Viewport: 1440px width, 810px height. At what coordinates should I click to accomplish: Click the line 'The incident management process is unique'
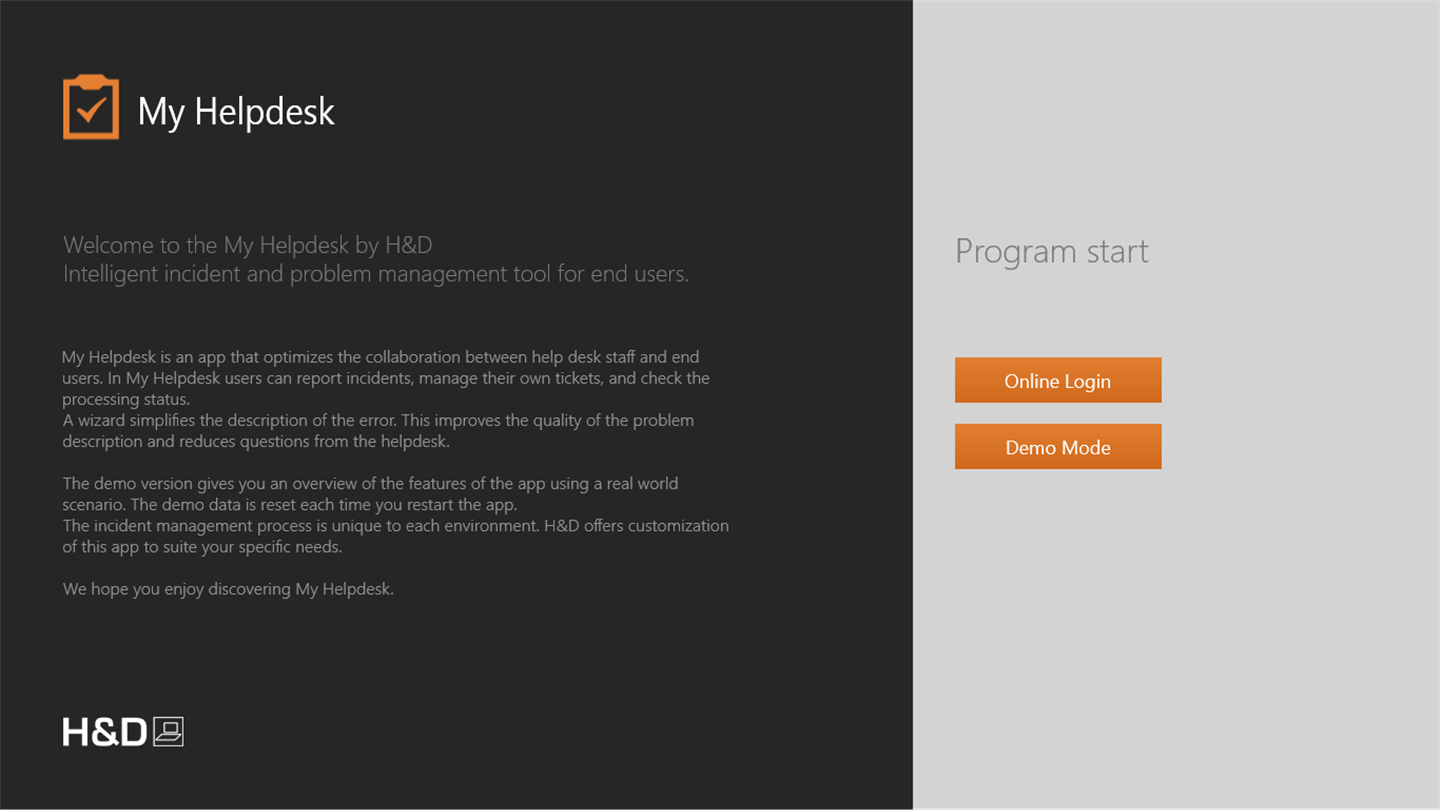pyautogui.click(x=396, y=525)
